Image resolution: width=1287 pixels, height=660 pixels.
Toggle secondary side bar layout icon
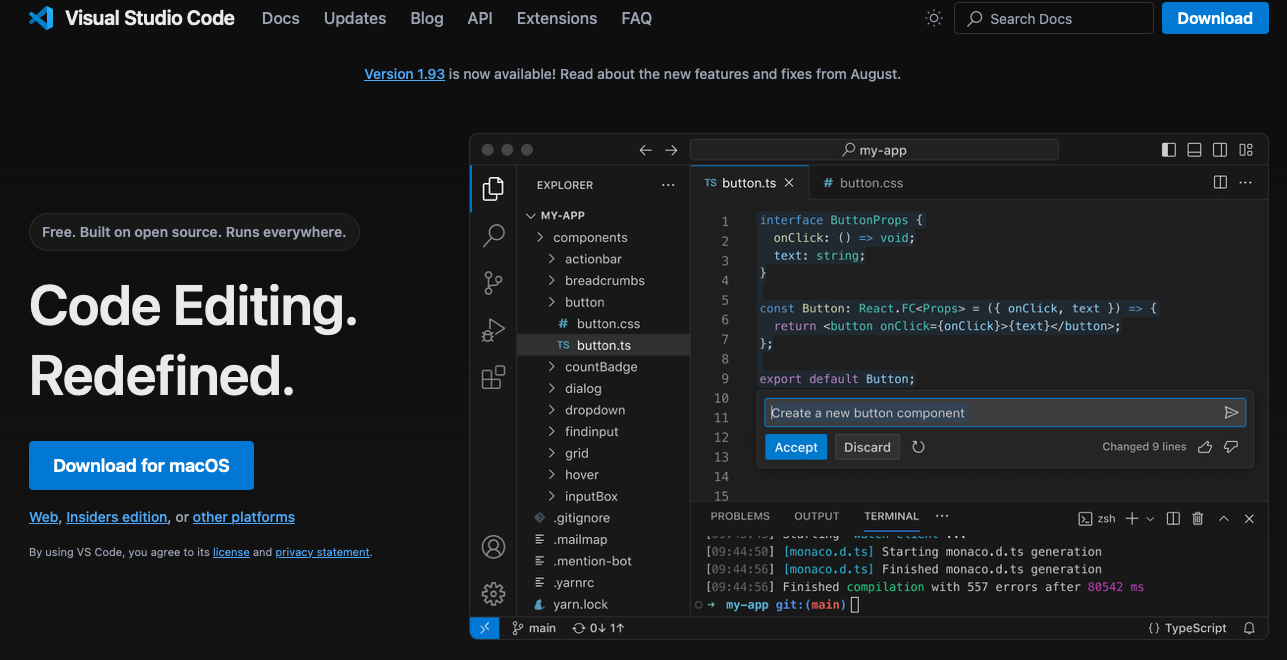click(x=1220, y=150)
